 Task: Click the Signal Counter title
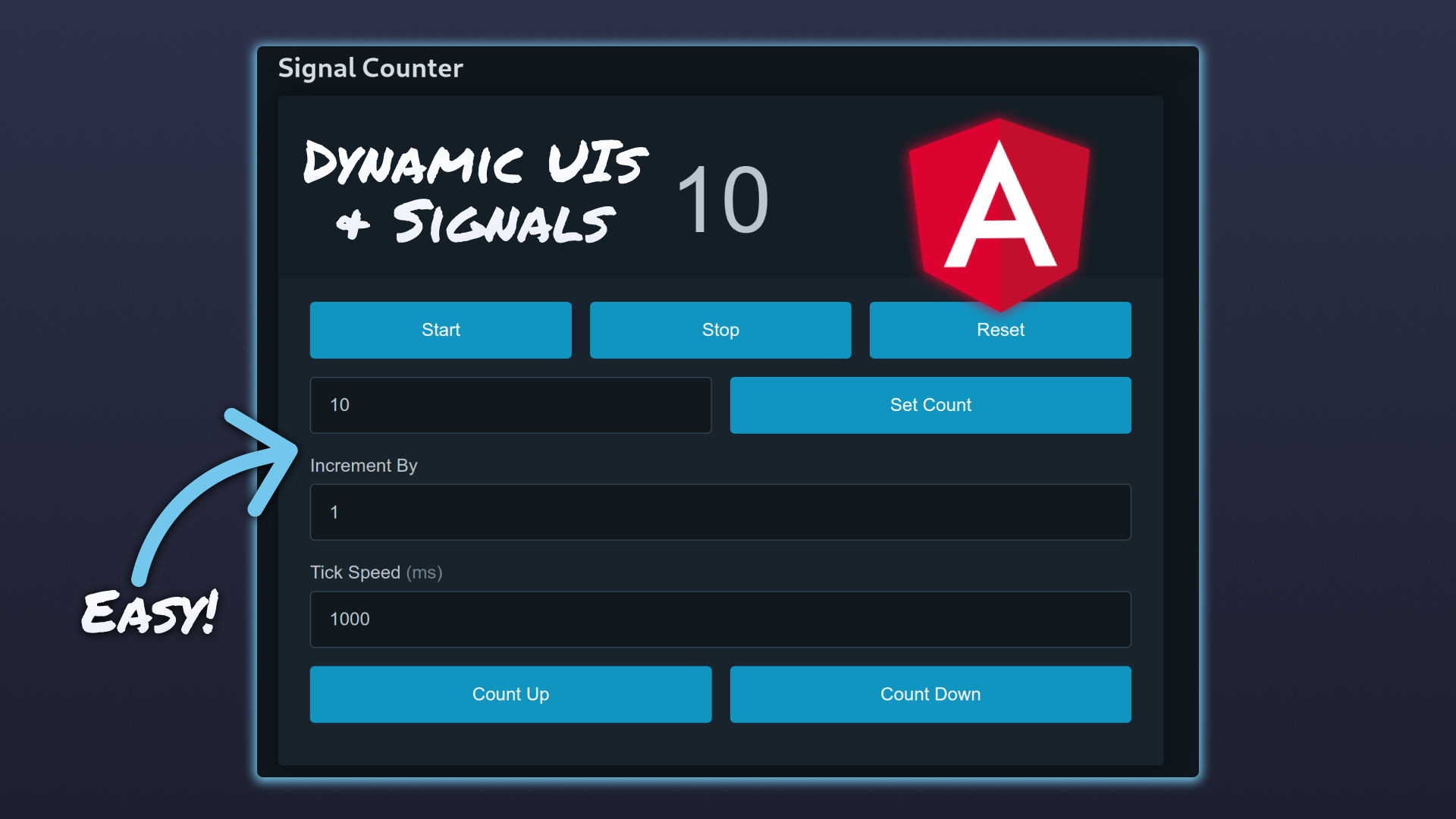[370, 68]
